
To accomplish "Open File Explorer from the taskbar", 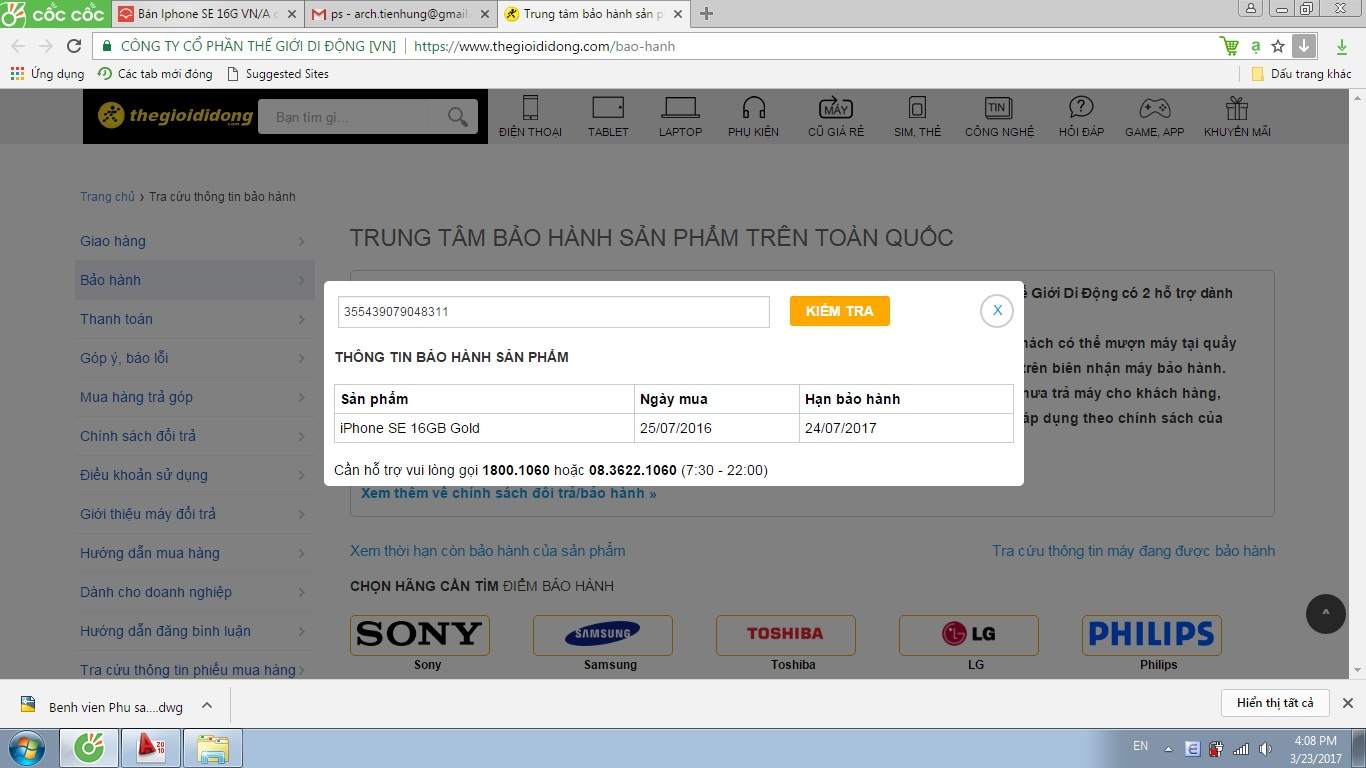I will (x=212, y=748).
